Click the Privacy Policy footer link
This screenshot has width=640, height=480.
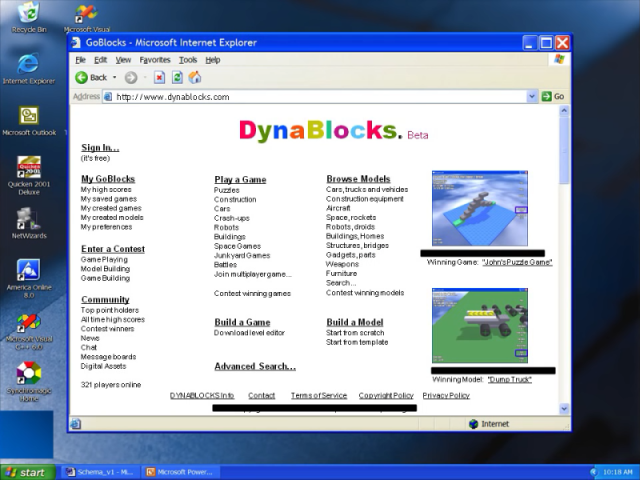point(446,396)
